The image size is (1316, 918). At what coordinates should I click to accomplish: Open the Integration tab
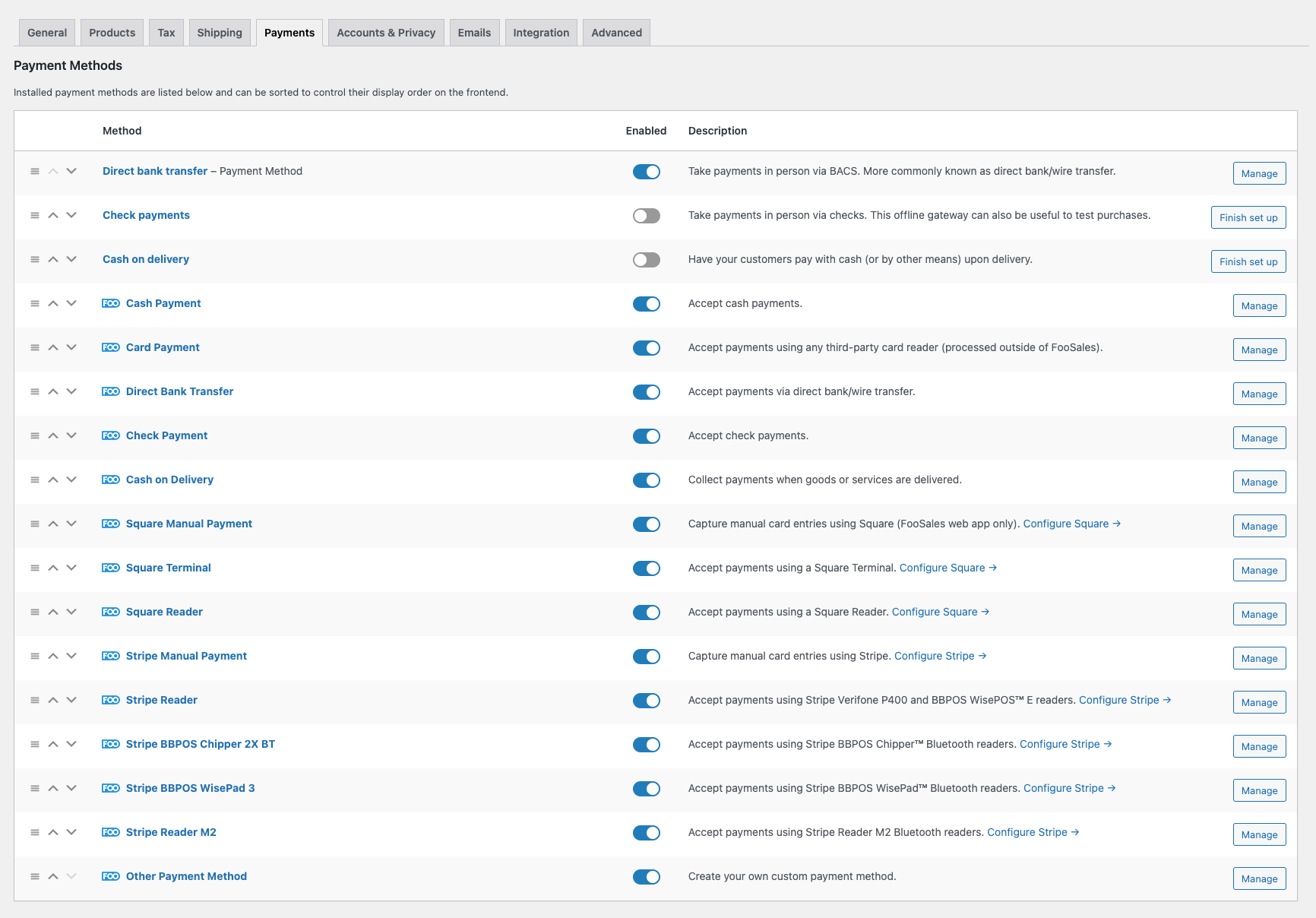coord(541,33)
